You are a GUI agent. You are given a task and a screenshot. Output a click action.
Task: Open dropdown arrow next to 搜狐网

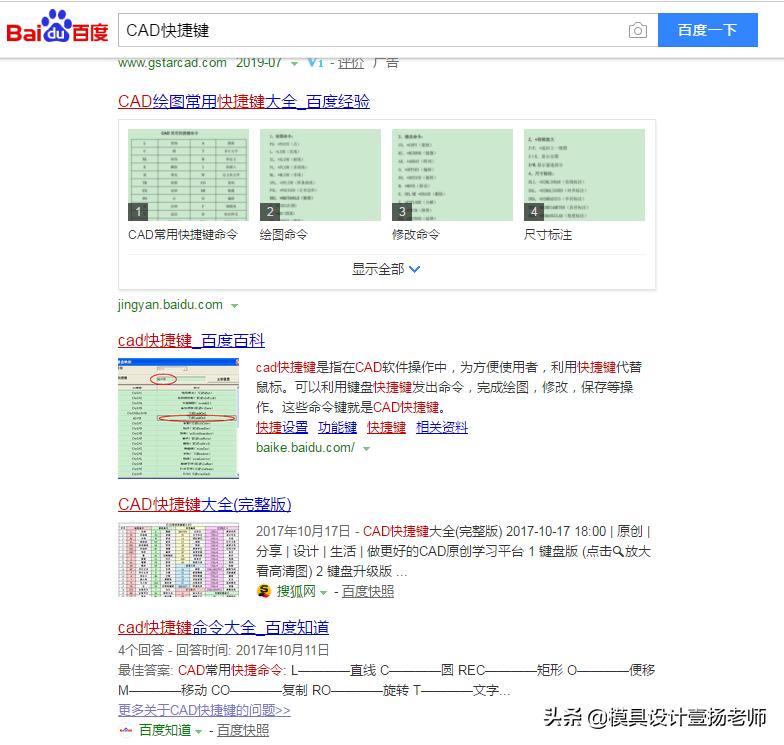click(x=324, y=592)
